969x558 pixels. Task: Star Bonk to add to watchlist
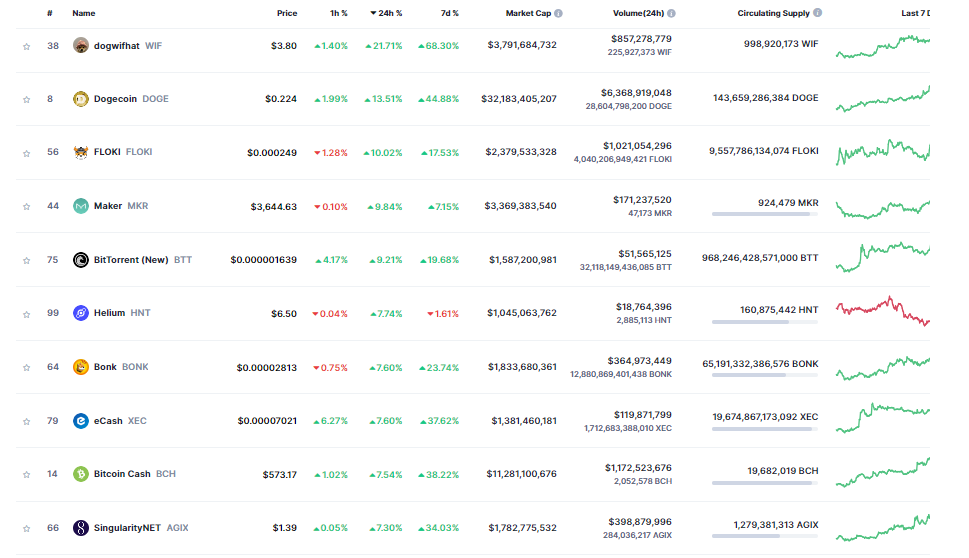tap(27, 368)
